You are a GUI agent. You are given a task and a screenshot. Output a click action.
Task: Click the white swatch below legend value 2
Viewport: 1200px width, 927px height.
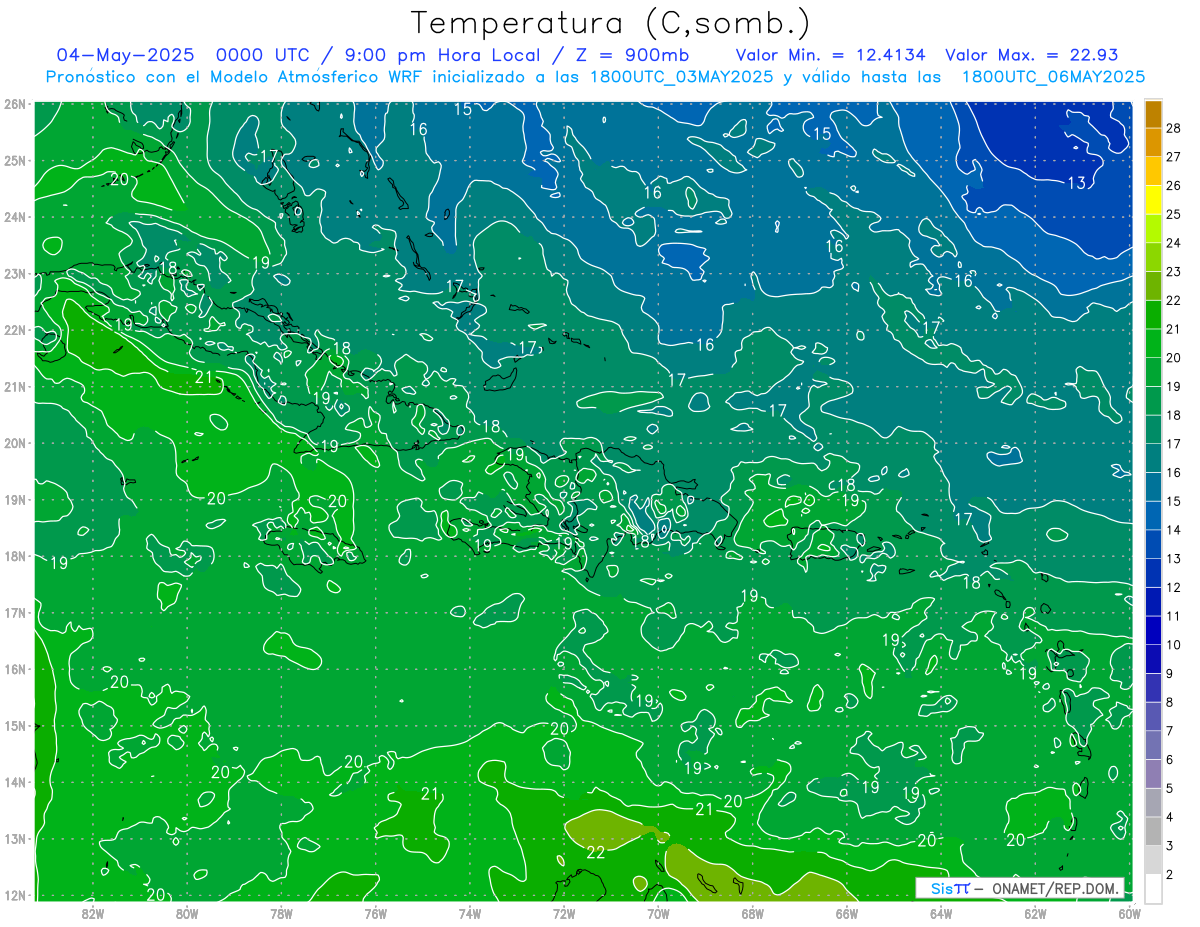[x=1153, y=888]
